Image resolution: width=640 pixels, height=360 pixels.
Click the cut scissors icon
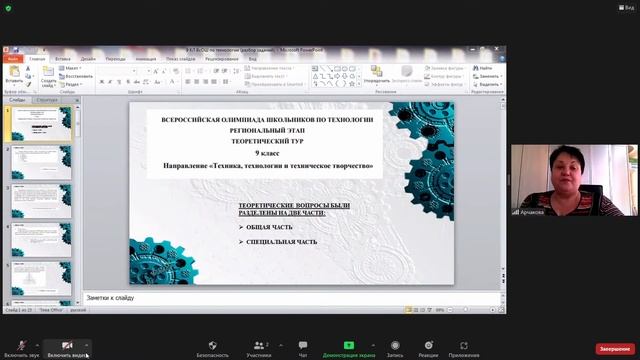[28, 69]
